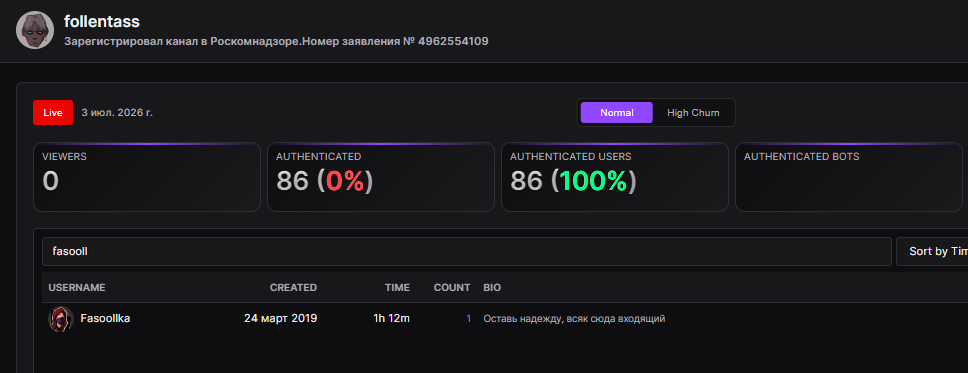The height and width of the screenshot is (373, 968).
Task: Sort by the CREATED column header
Action: point(293,288)
